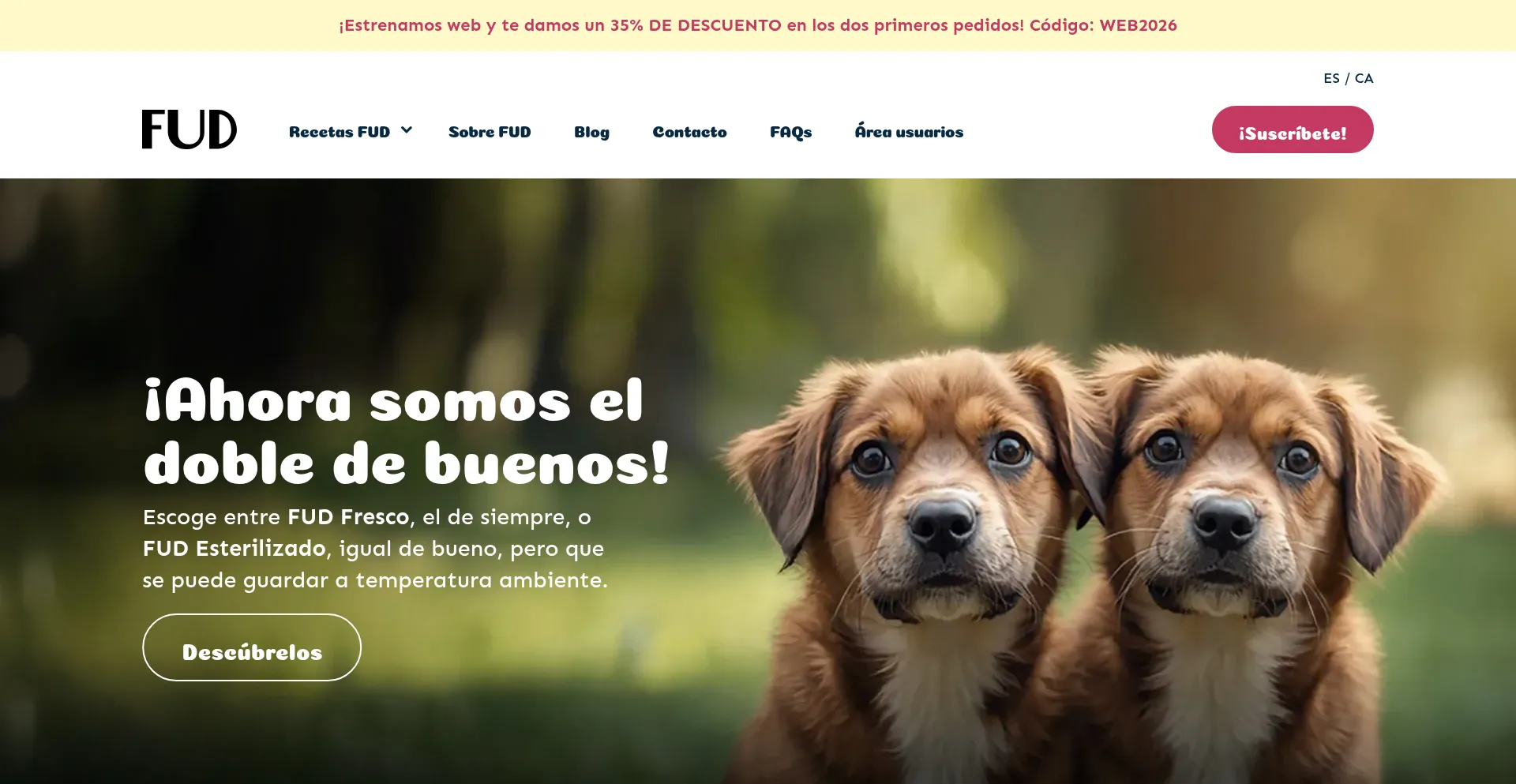This screenshot has width=1516, height=784.
Task: Click the Descúbrelos button
Action: click(x=252, y=647)
